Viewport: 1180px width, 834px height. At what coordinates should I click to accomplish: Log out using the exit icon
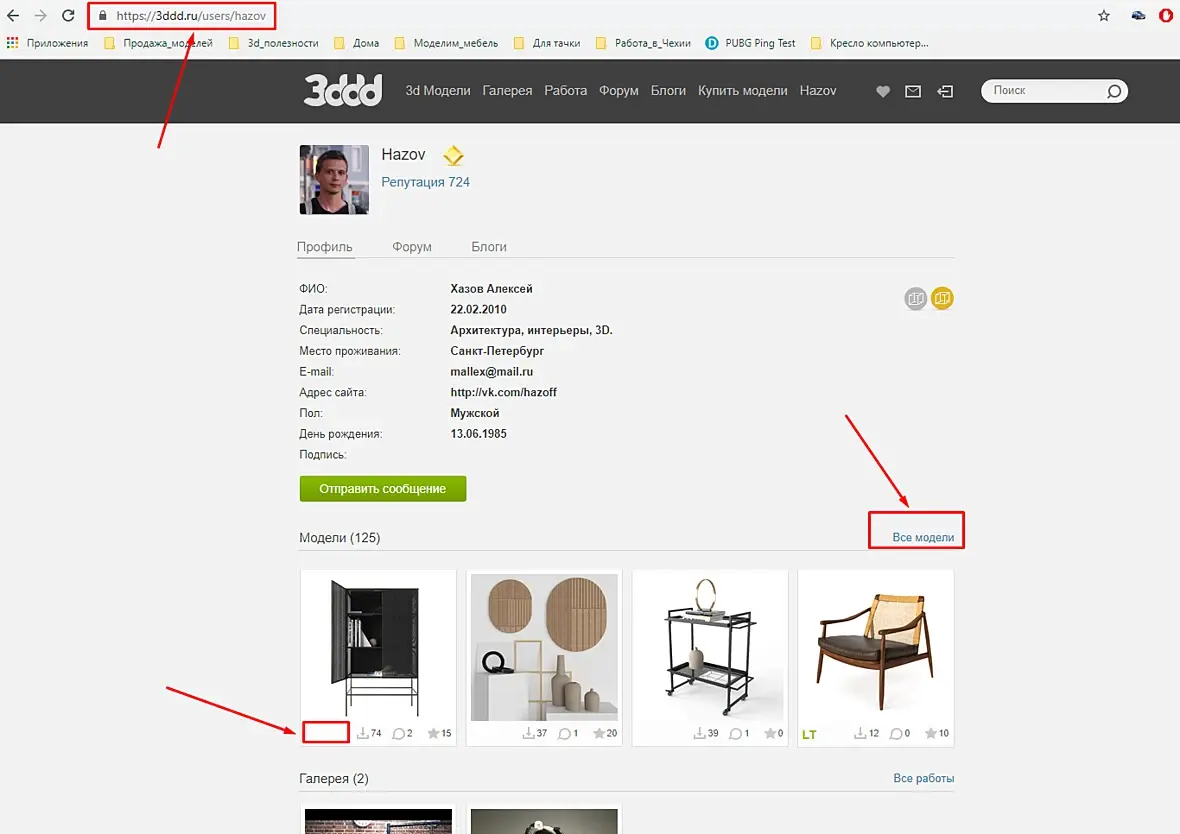tap(945, 91)
